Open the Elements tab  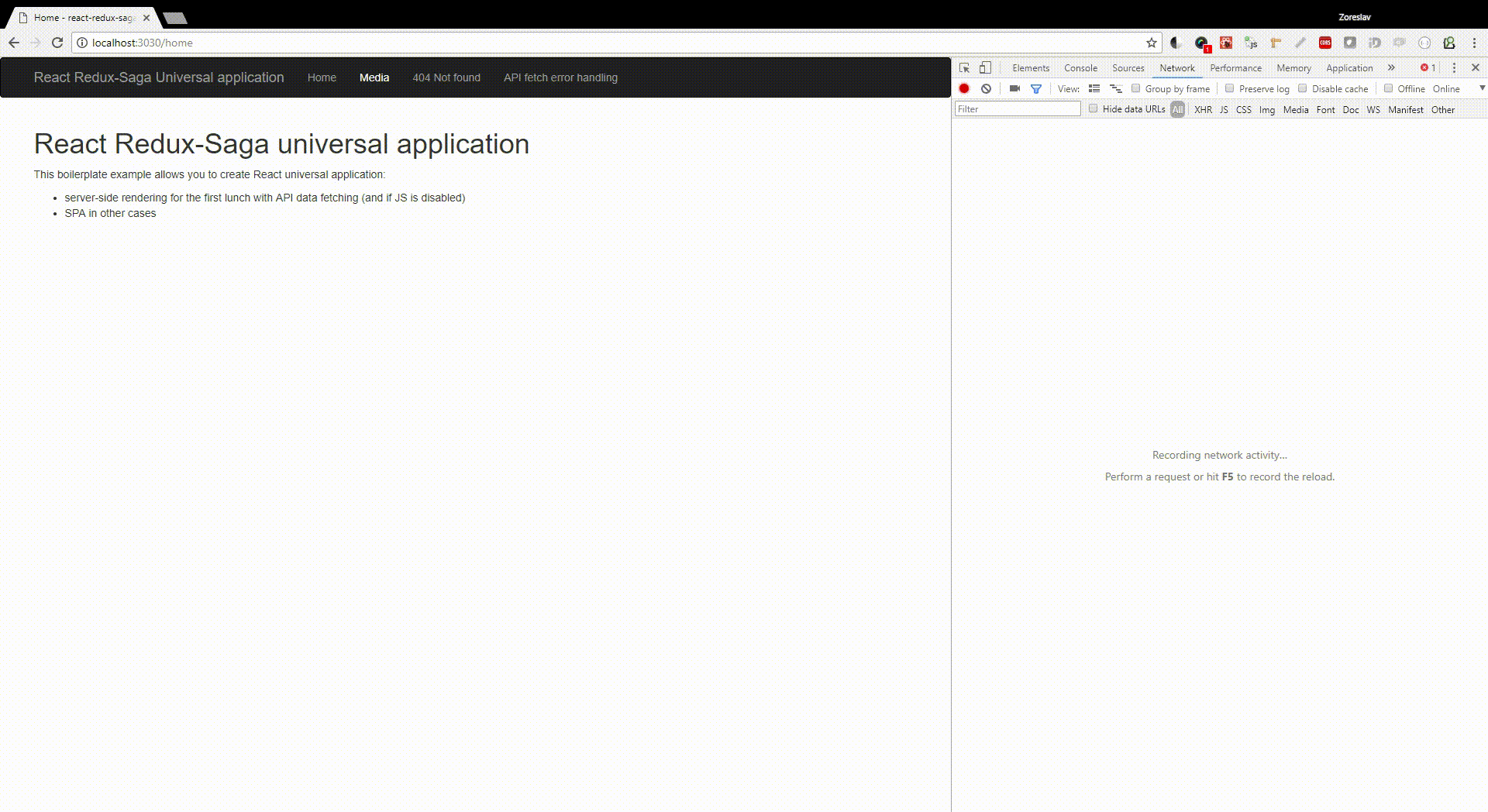(x=1031, y=68)
